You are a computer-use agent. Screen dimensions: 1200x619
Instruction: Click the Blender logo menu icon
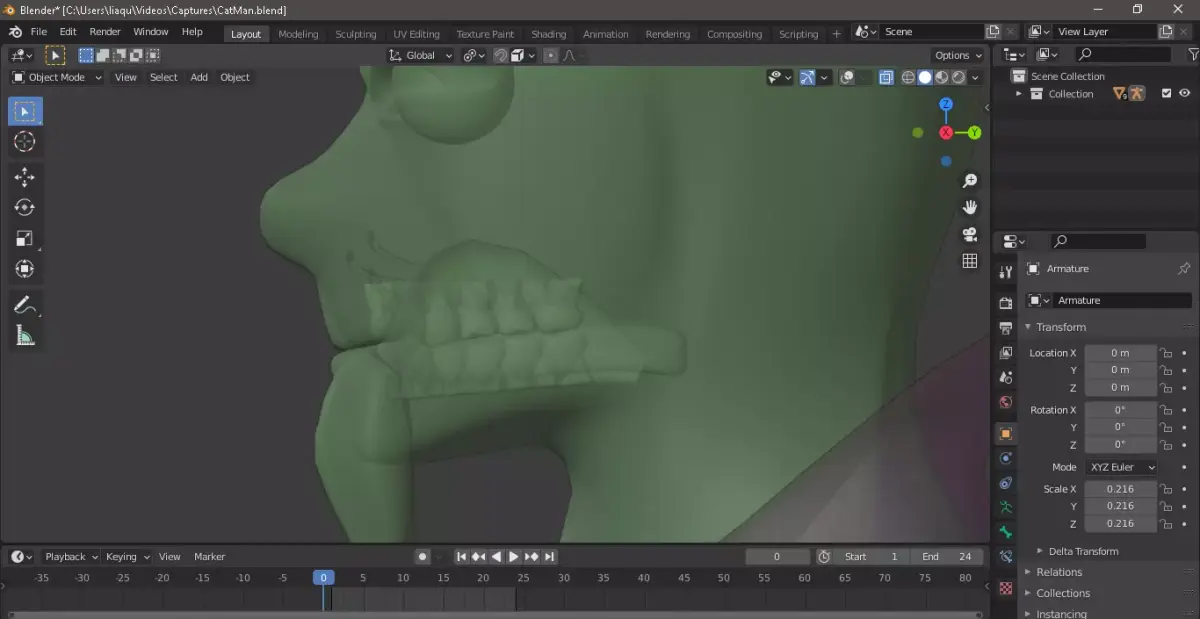[x=16, y=32]
